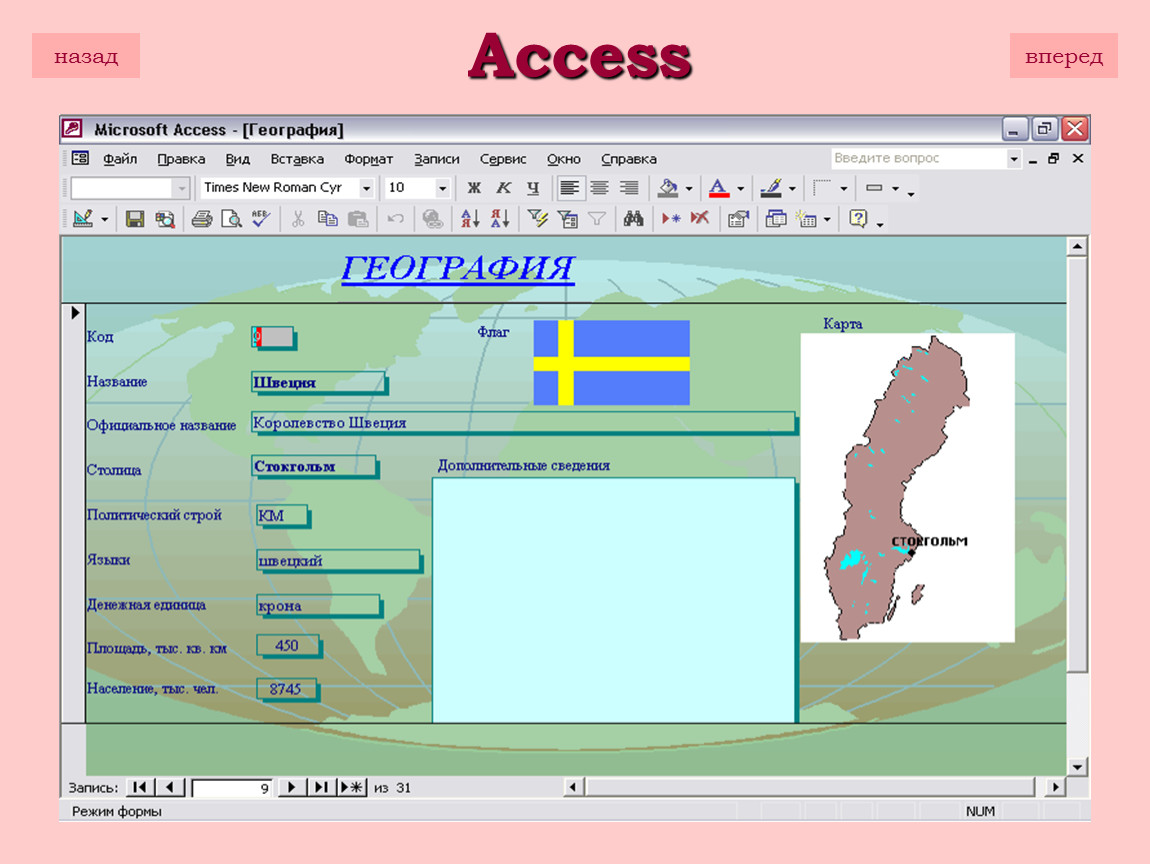Click Filter By Form icon
The image size is (1150, 864).
(568, 219)
